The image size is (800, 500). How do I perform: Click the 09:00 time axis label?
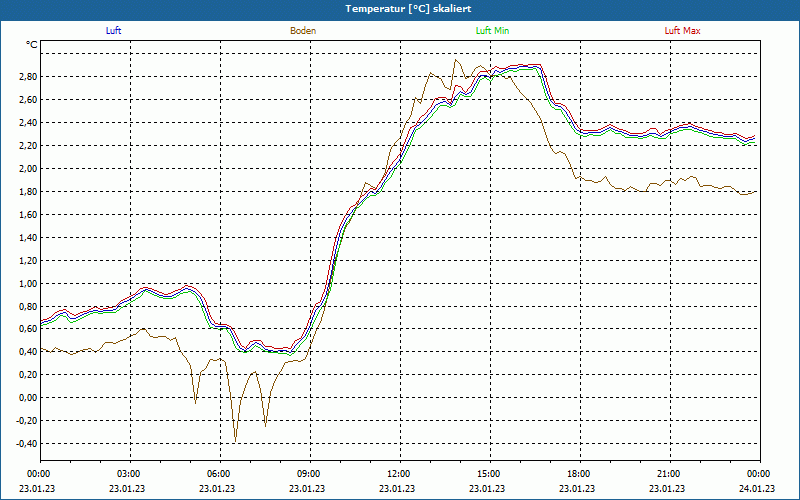(310, 474)
